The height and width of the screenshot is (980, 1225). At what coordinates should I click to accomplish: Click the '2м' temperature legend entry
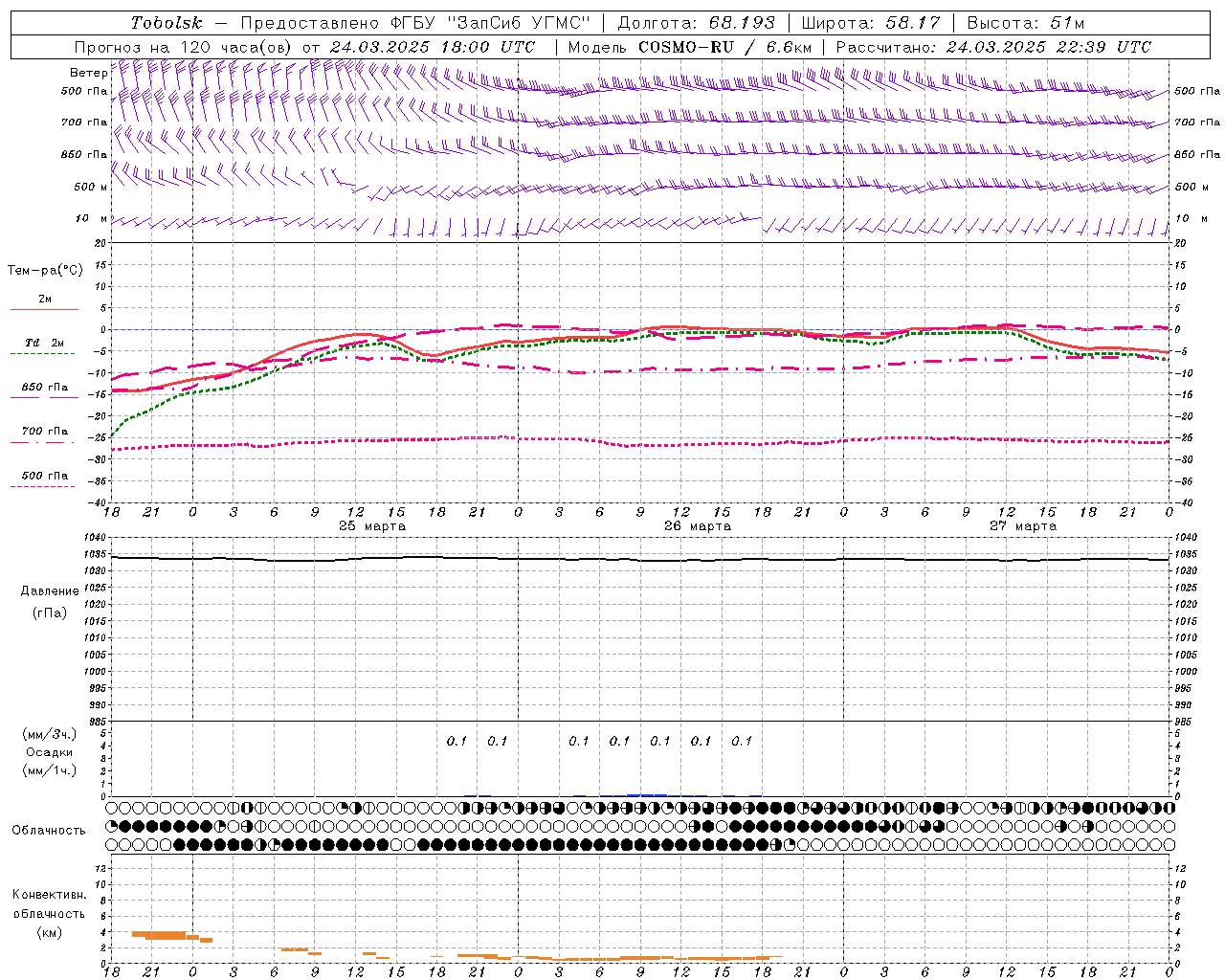[x=45, y=300]
